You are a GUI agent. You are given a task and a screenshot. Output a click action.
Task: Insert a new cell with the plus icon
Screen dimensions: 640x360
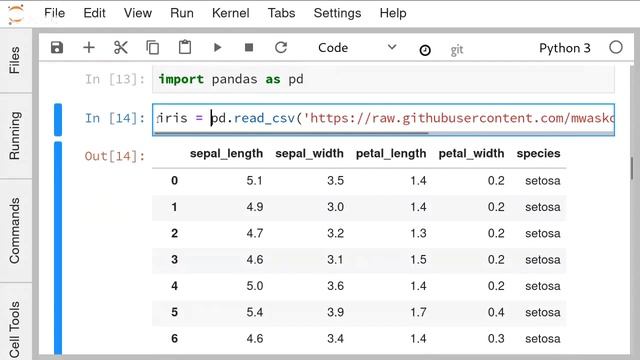pos(89,48)
